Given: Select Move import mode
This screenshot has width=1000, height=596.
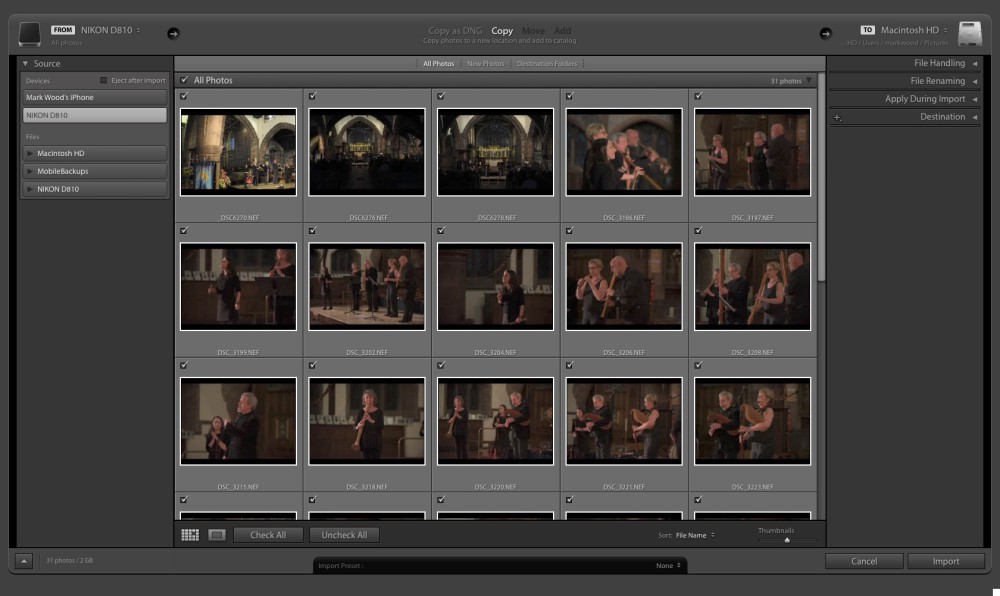Looking at the screenshot, I should tap(533, 31).
